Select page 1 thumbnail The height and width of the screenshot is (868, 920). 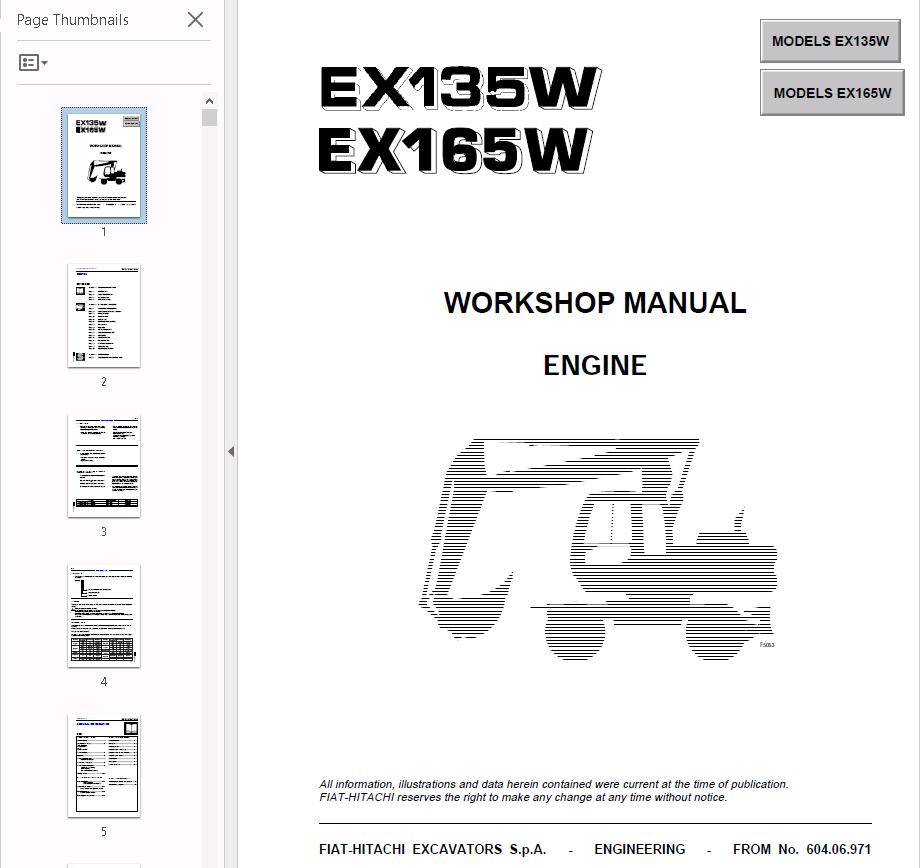click(104, 166)
